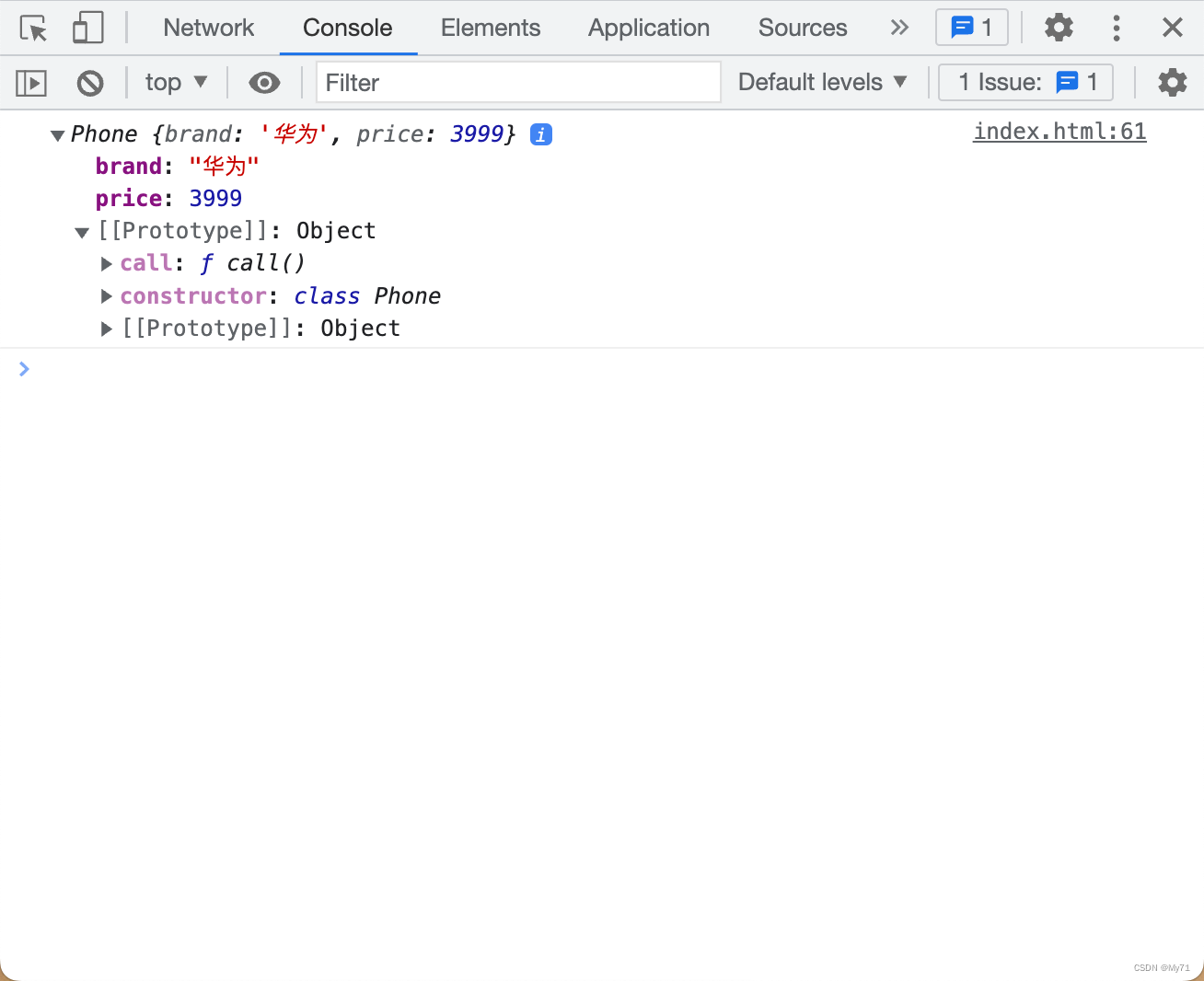The width and height of the screenshot is (1204, 981).
Task: Expand the constructor class Phone entry
Action: [107, 296]
